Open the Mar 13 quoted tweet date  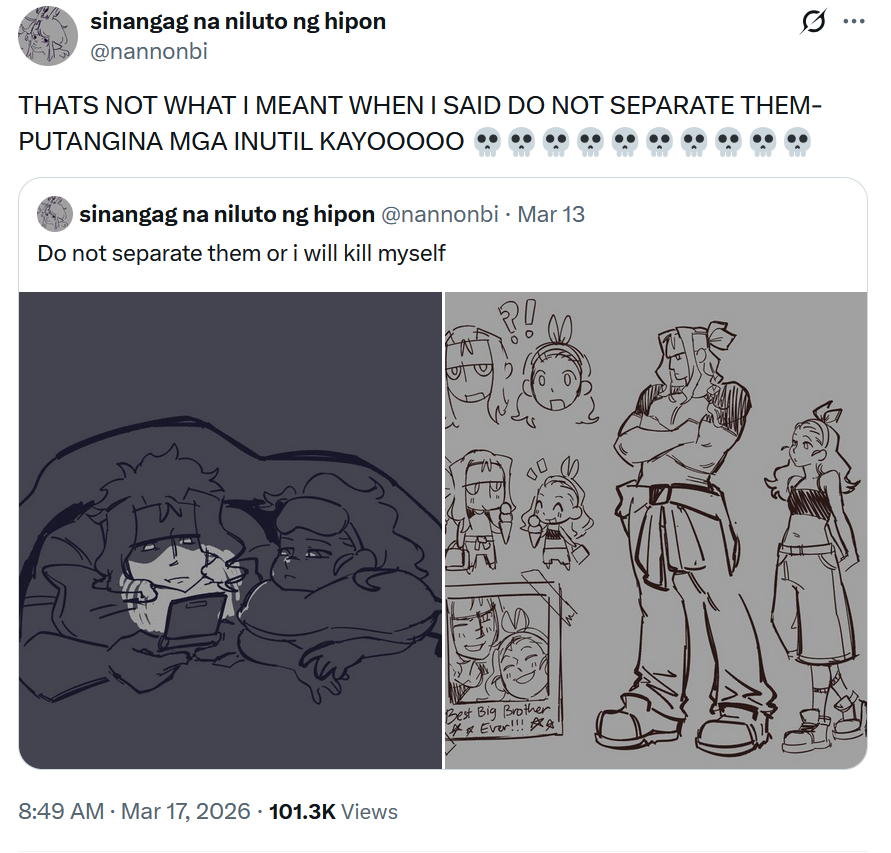click(551, 214)
